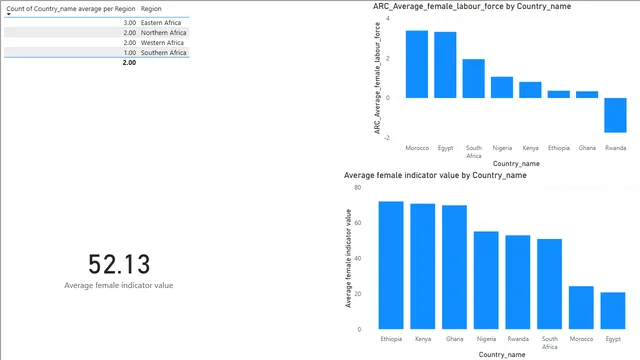The width and height of the screenshot is (640, 360).
Task: Select the Ethiopia bar in the indicator value chart
Action: tap(391, 265)
